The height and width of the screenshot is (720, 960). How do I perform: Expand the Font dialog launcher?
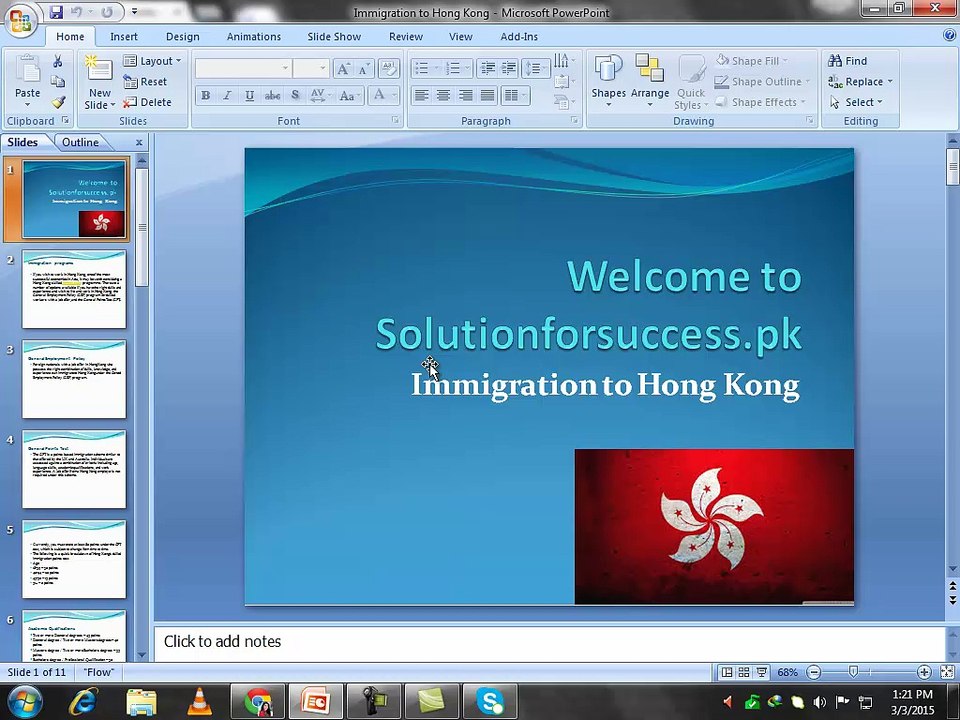(x=396, y=121)
